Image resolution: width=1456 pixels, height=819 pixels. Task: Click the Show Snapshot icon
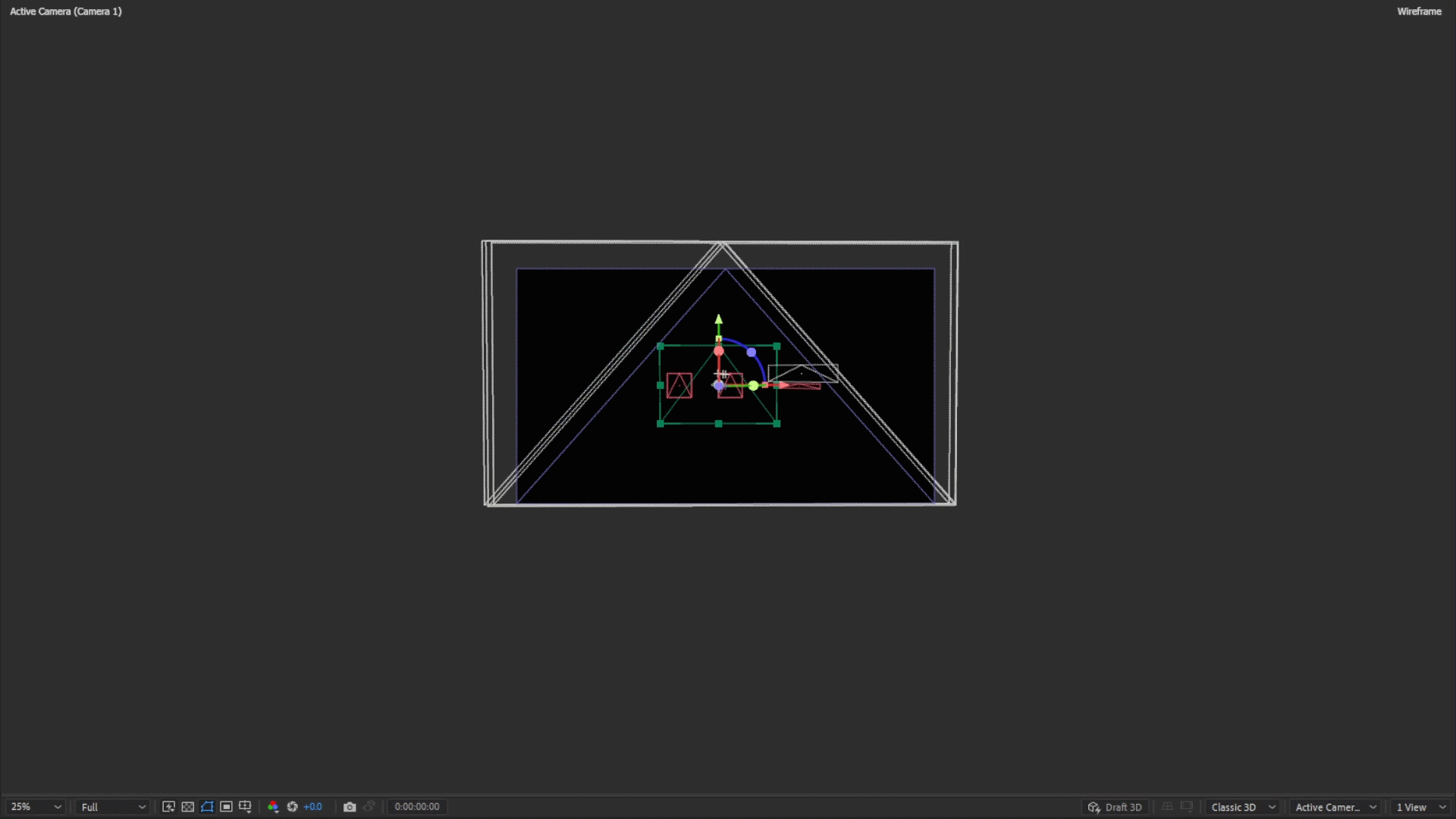pyautogui.click(x=369, y=807)
